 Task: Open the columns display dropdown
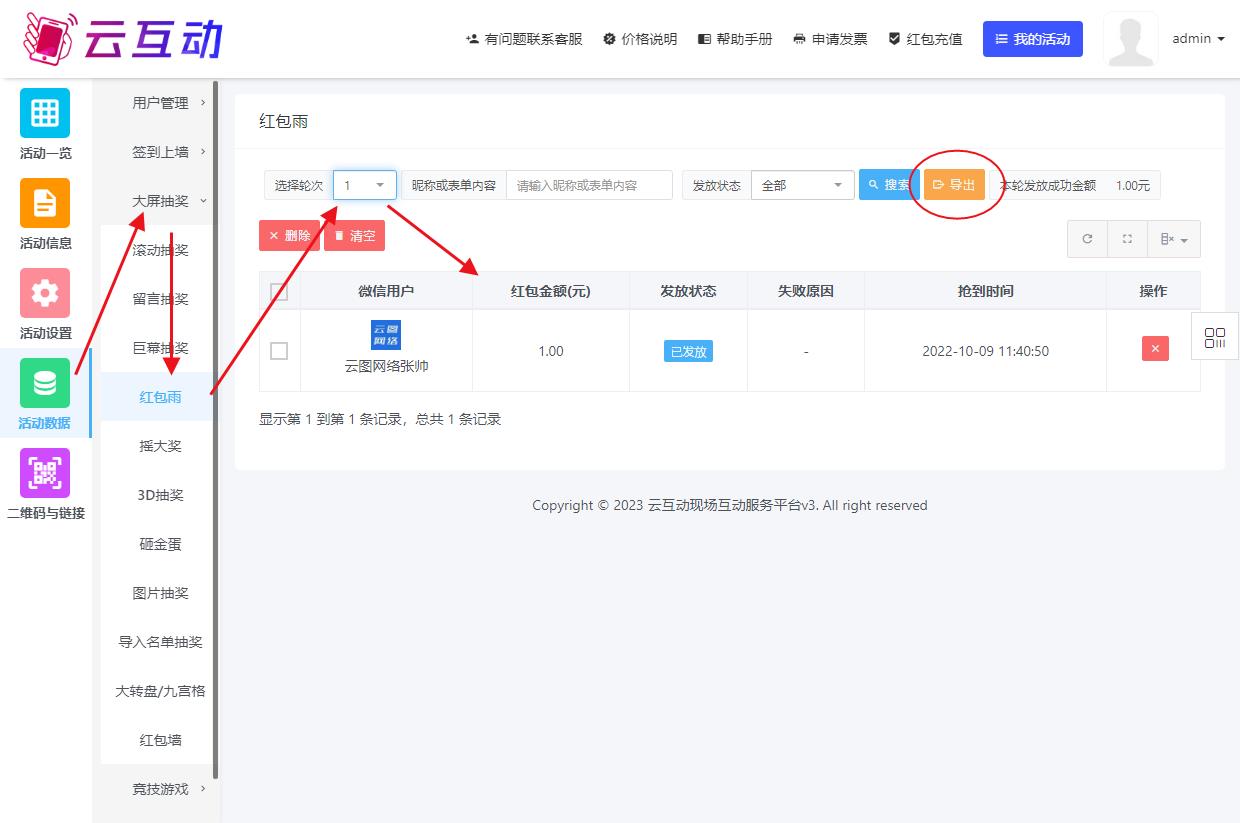[1173, 239]
